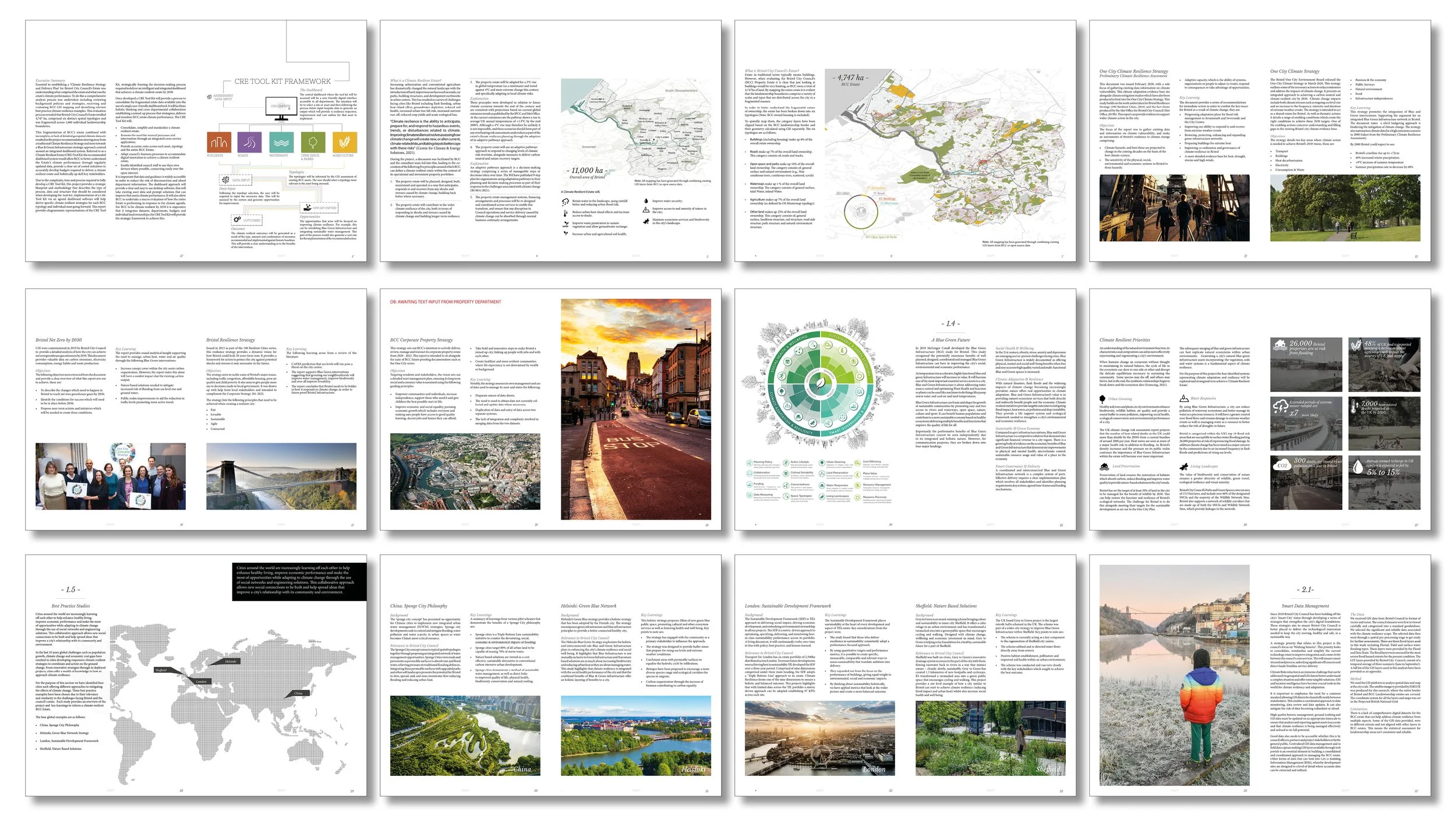Click the thermometer icon on 7,000 deaths image

point(1355,406)
